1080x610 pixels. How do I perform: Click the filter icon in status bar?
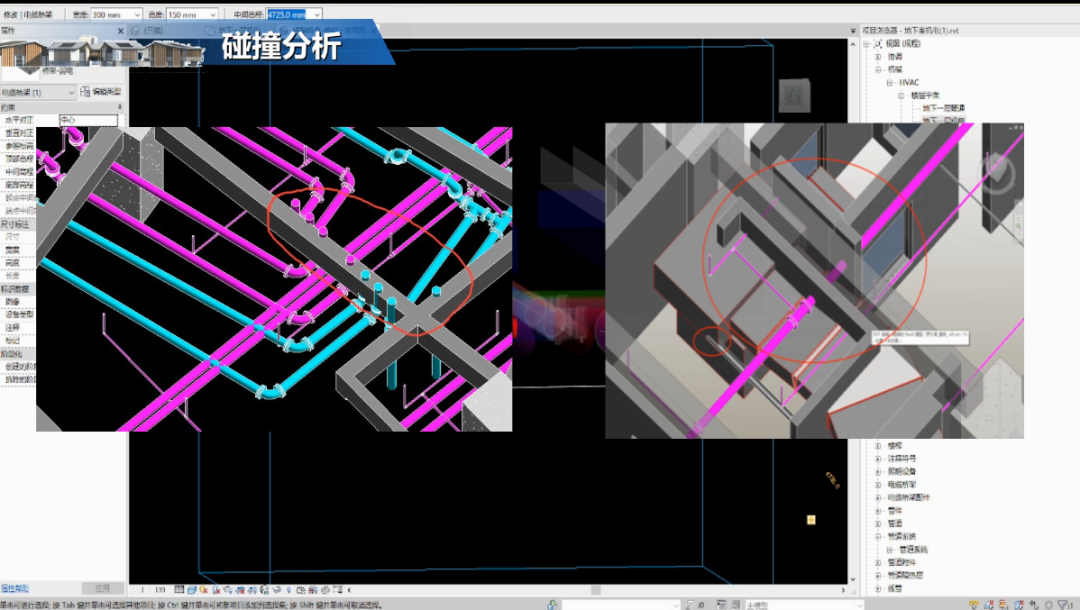click(1060, 604)
